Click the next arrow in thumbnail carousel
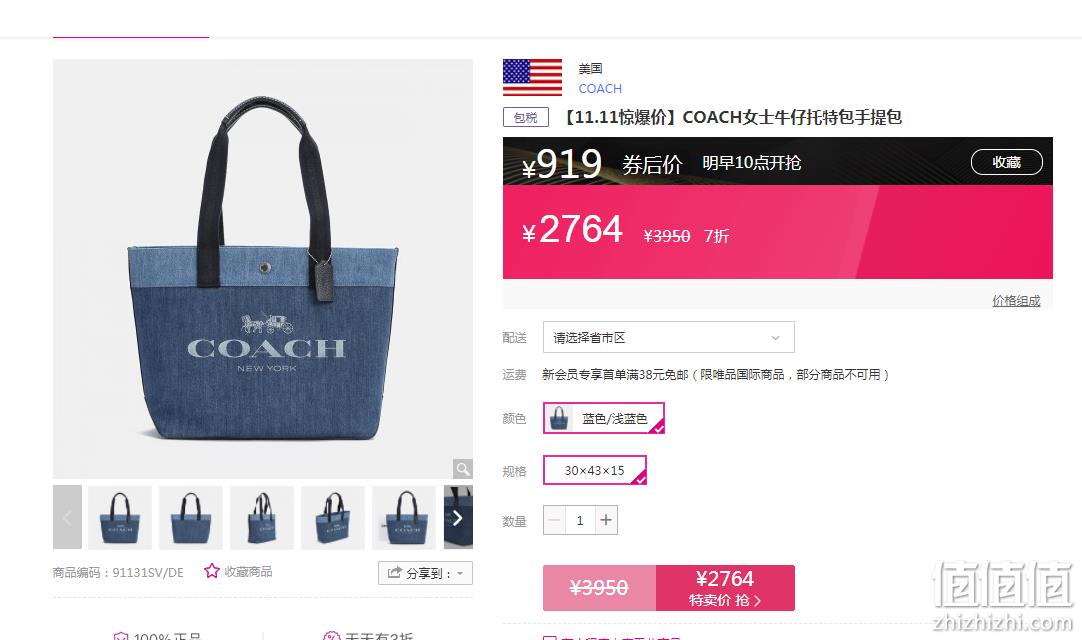 458,518
